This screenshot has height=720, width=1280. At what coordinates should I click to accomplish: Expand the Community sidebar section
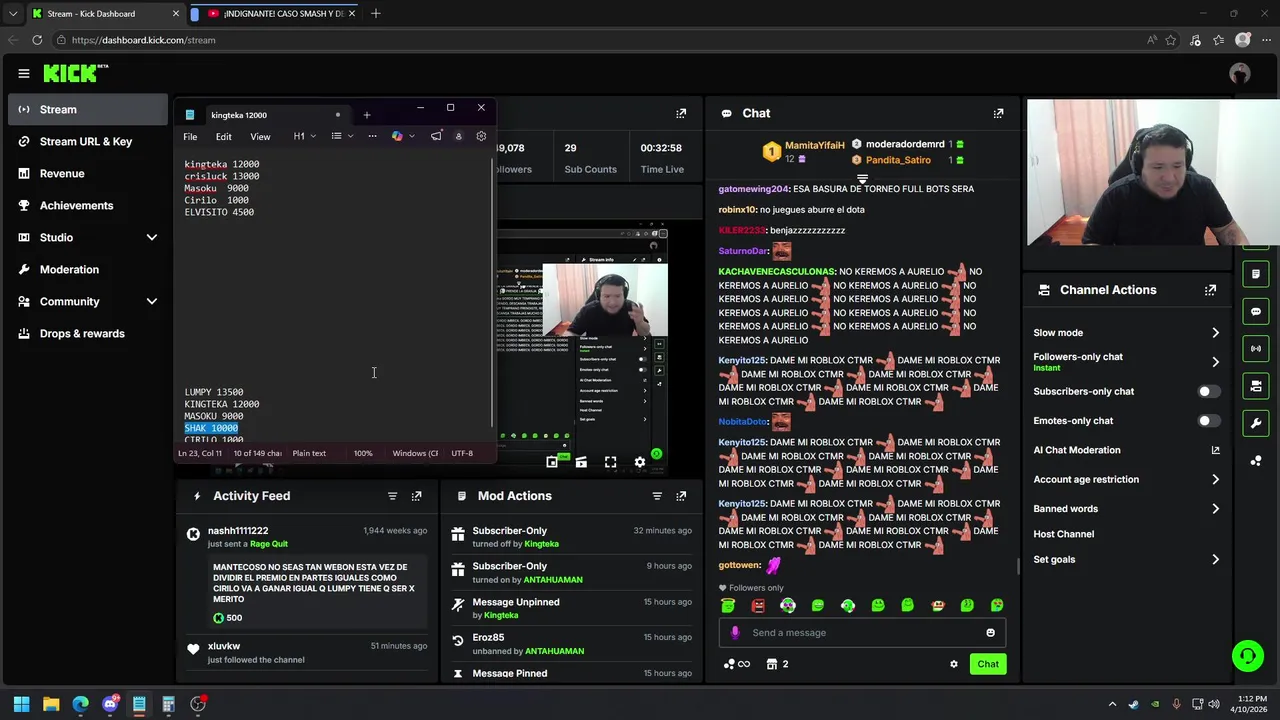[x=88, y=301]
